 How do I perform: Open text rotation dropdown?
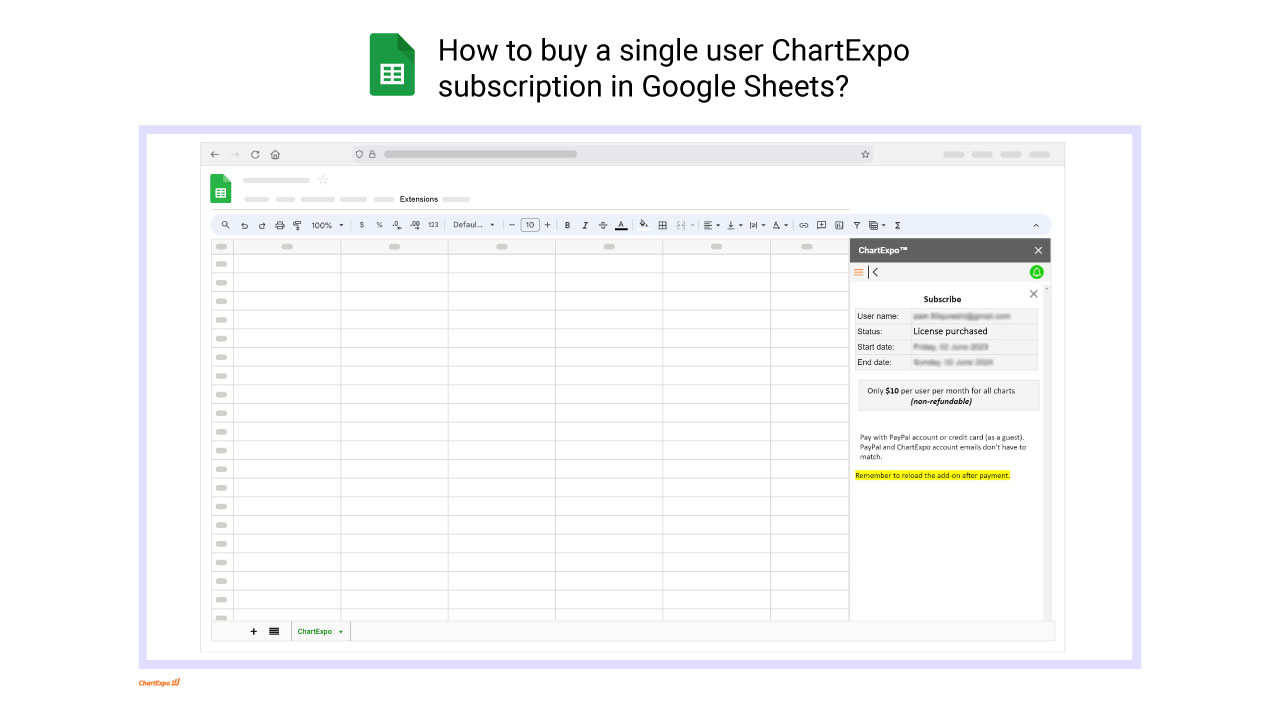781,225
